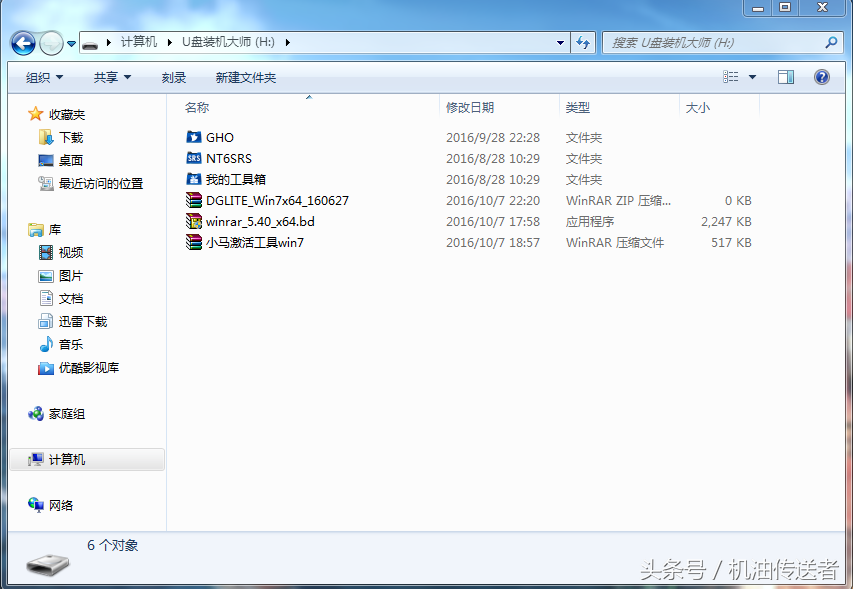The height and width of the screenshot is (589, 853).
Task: Select file name DGLITE_Win7x64_160627
Action: click(277, 201)
